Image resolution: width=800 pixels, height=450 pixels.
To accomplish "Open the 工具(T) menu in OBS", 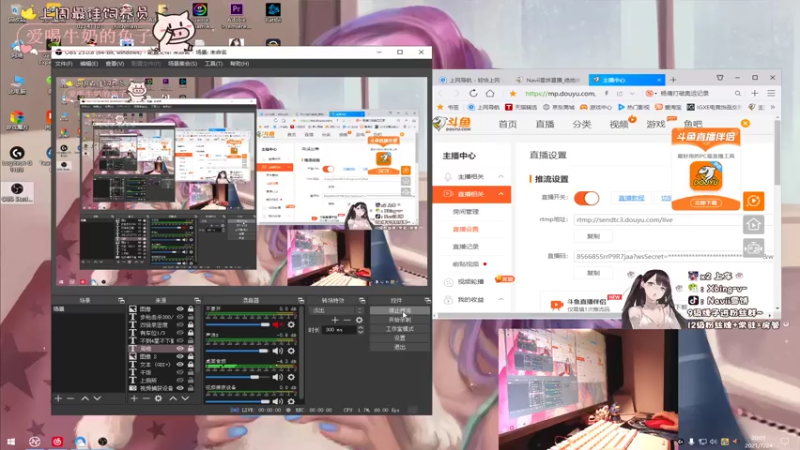I will pos(213,64).
